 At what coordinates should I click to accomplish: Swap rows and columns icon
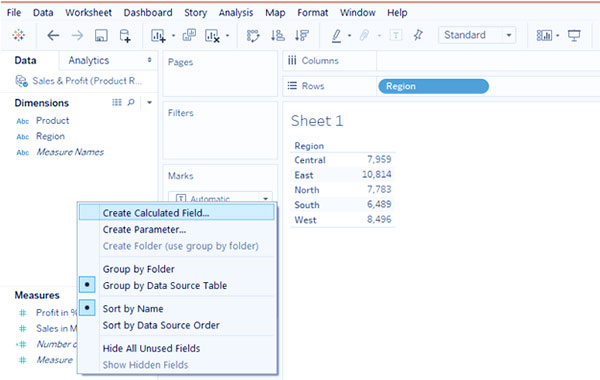(253, 36)
